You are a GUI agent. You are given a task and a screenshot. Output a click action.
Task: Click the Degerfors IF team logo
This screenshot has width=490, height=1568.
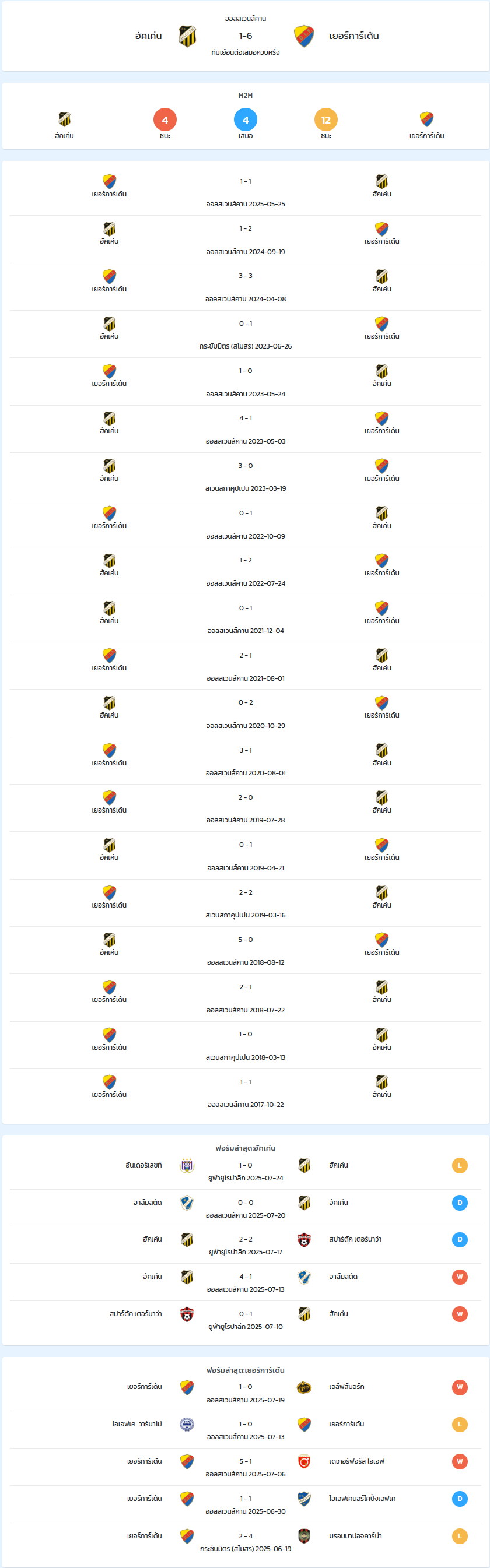click(x=304, y=1461)
